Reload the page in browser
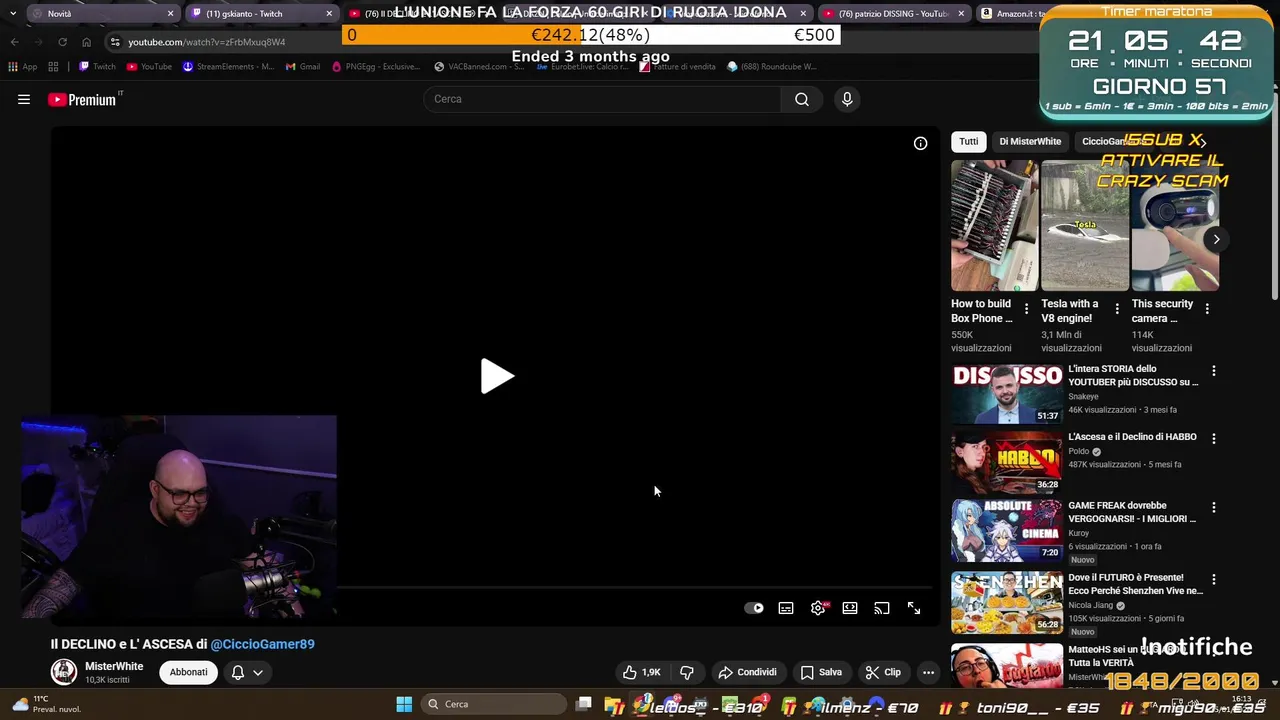Image resolution: width=1280 pixels, height=720 pixels. tap(62, 42)
